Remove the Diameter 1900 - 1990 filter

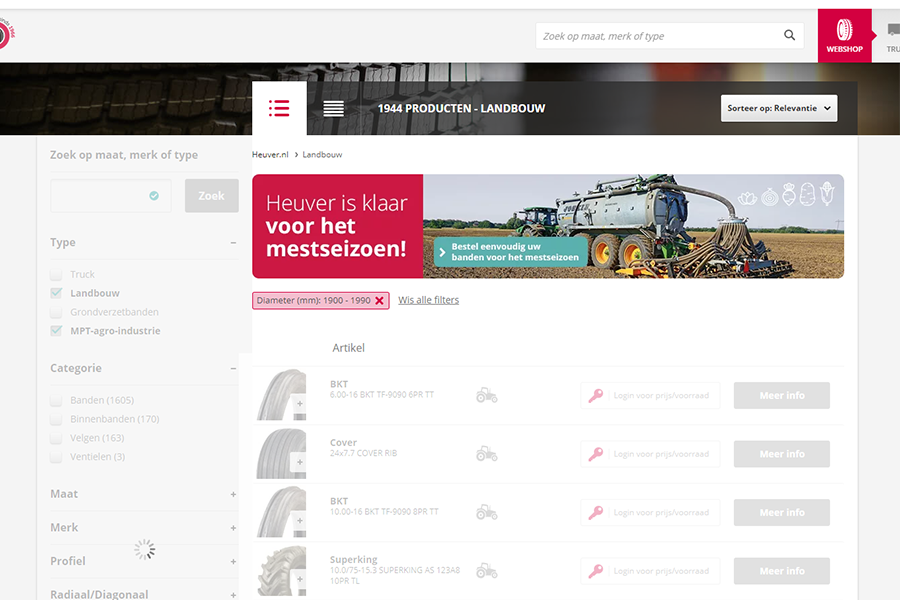(x=379, y=300)
